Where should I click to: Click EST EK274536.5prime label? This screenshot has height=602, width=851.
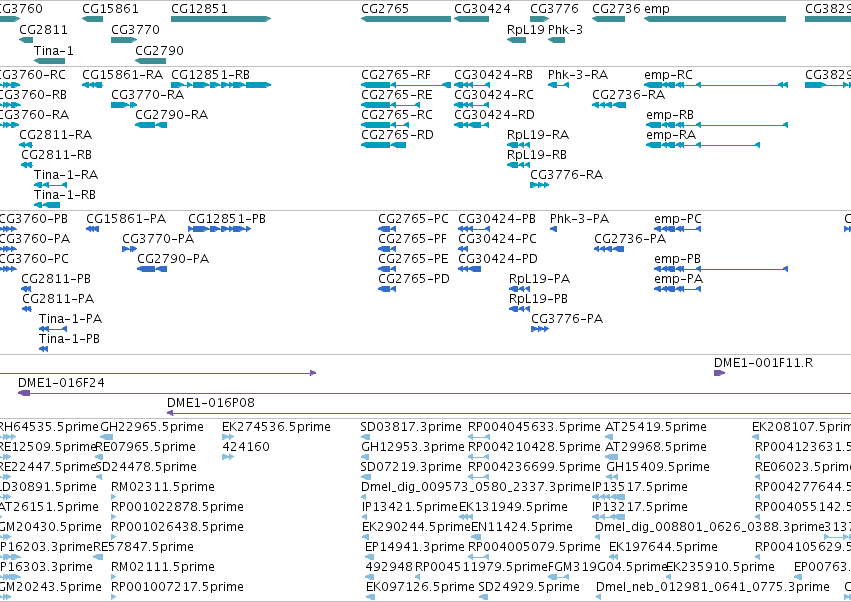276,427
